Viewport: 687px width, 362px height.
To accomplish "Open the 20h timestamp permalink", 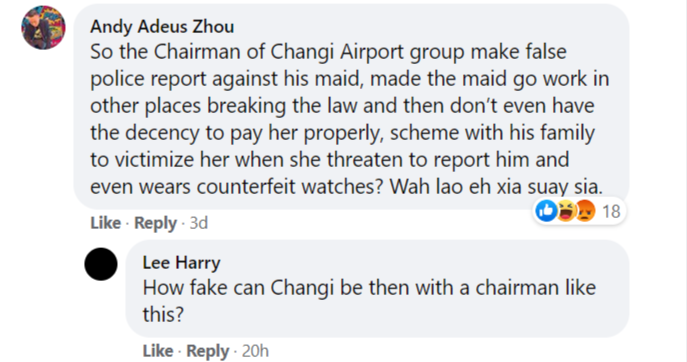I will click(255, 351).
